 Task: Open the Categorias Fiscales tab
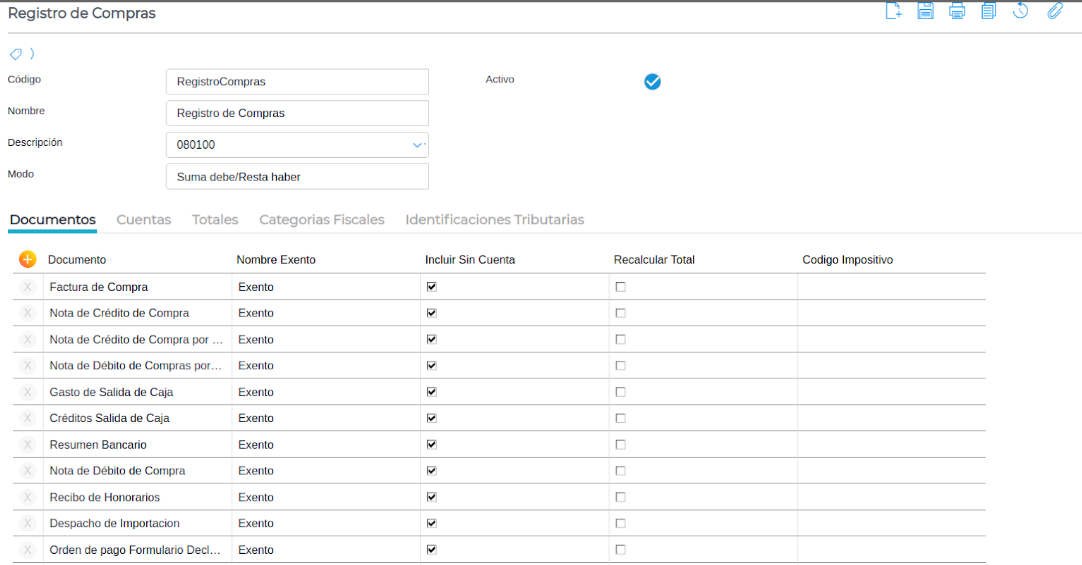[321, 220]
